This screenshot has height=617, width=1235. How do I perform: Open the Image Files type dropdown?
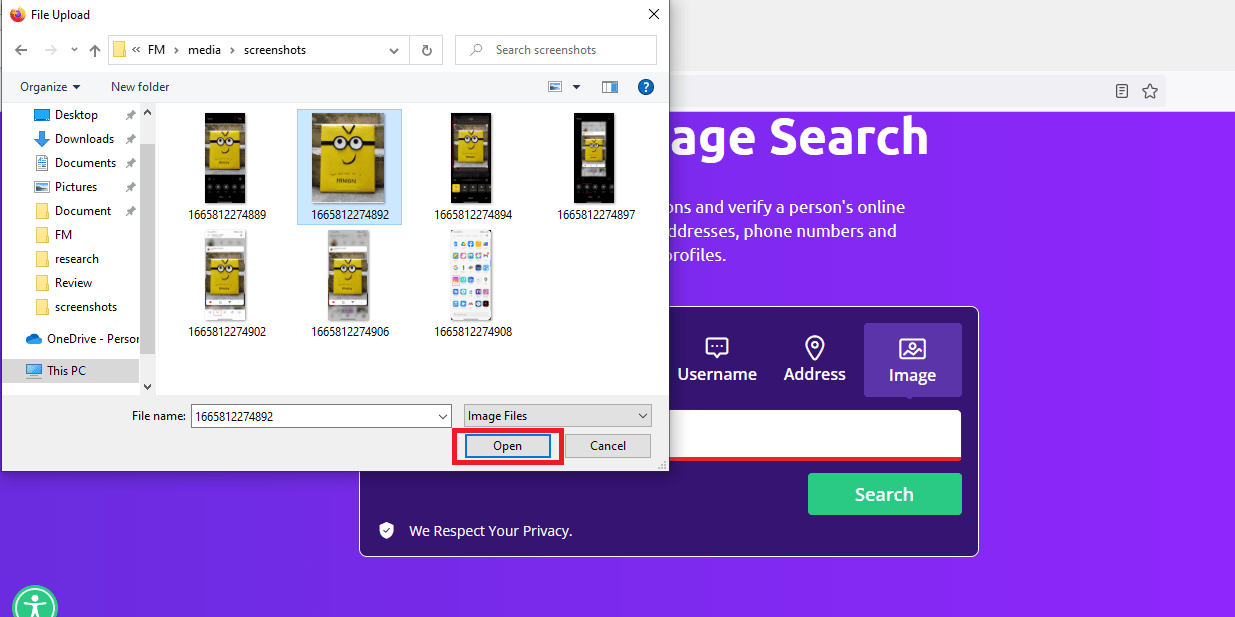[x=558, y=416]
